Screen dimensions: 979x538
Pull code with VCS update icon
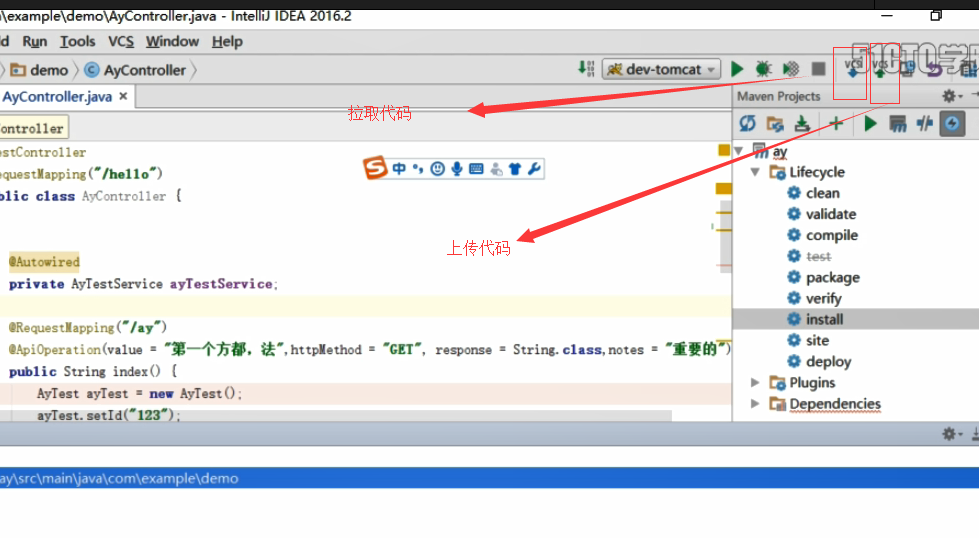pos(852,69)
